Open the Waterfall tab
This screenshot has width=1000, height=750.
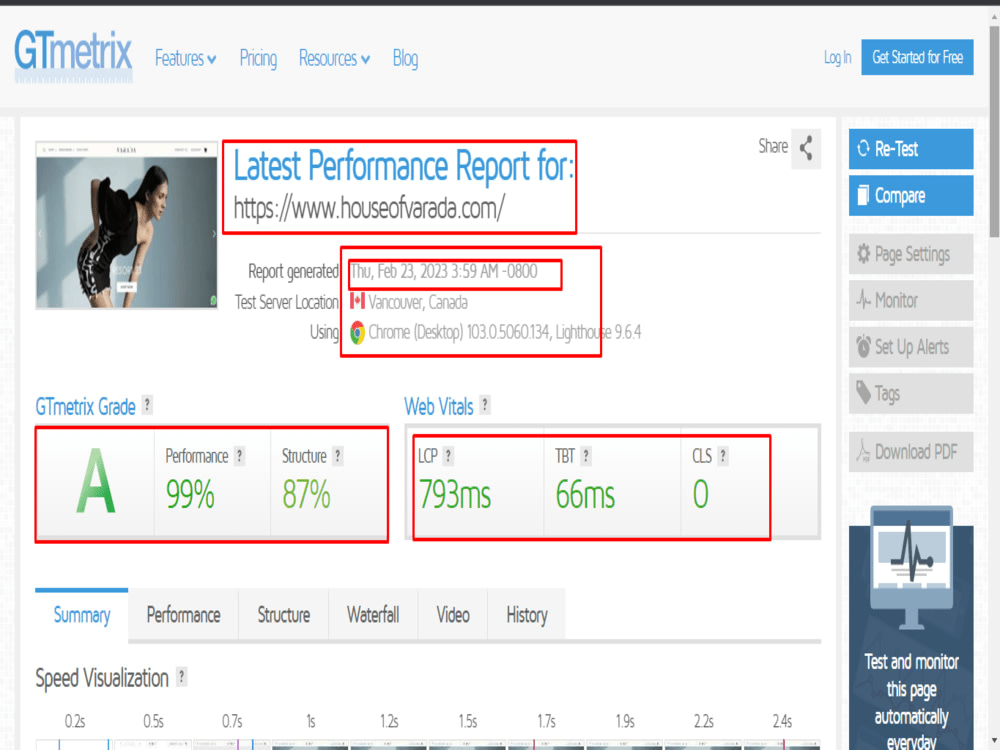pos(373,615)
